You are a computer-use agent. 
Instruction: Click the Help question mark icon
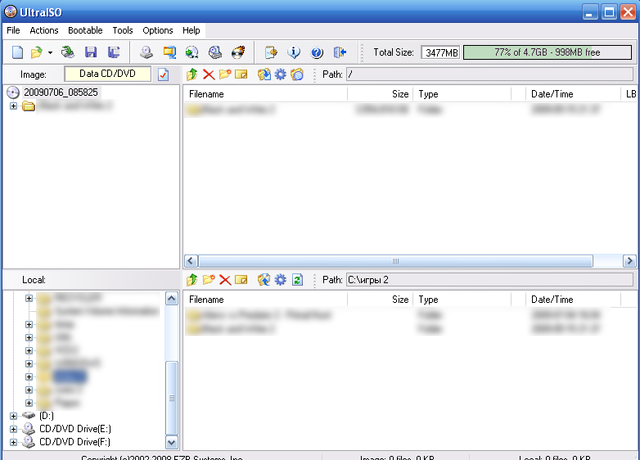tap(317, 52)
